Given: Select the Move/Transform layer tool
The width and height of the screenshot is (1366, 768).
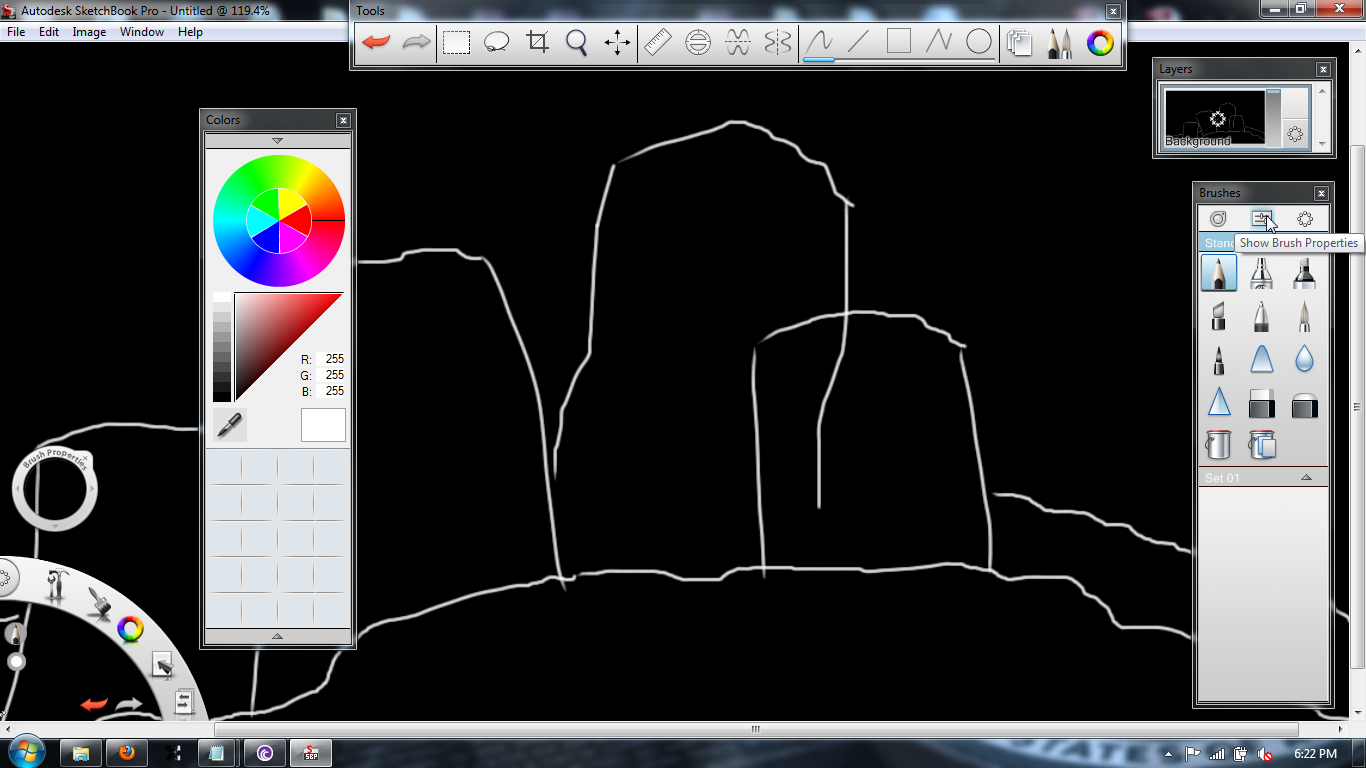Looking at the screenshot, I should [617, 42].
